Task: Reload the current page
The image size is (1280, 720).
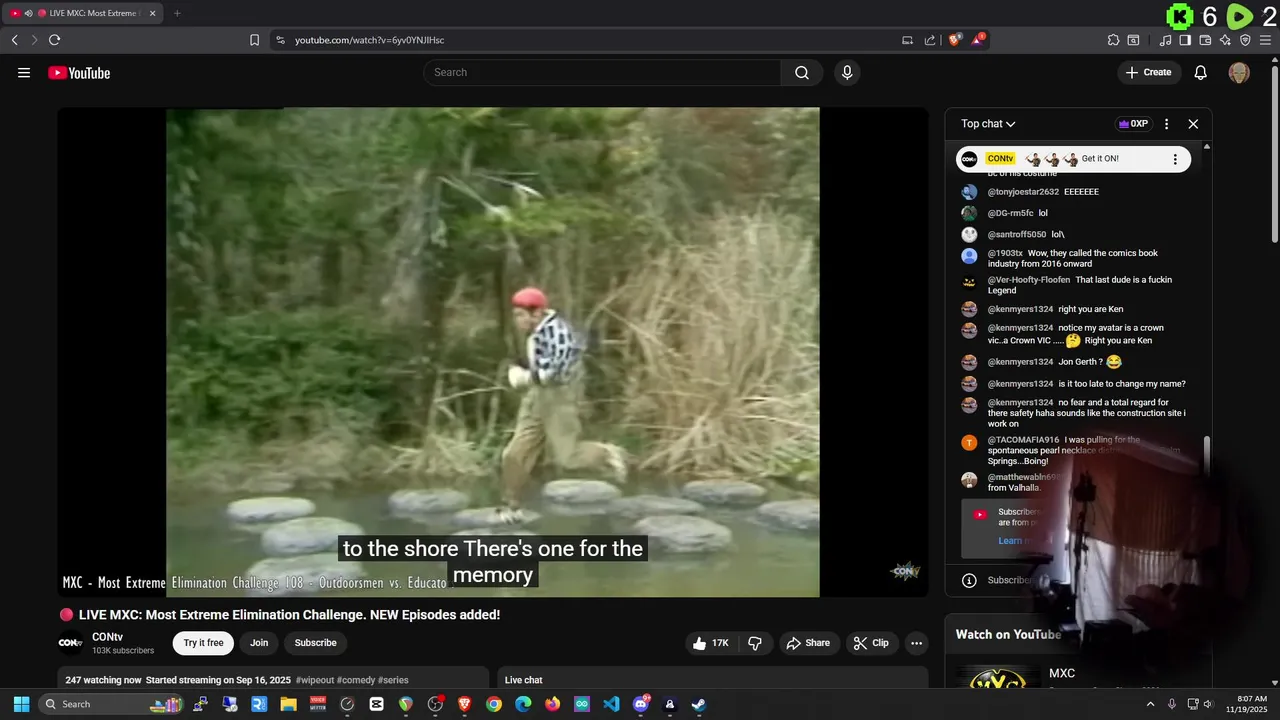Action: pos(54,40)
